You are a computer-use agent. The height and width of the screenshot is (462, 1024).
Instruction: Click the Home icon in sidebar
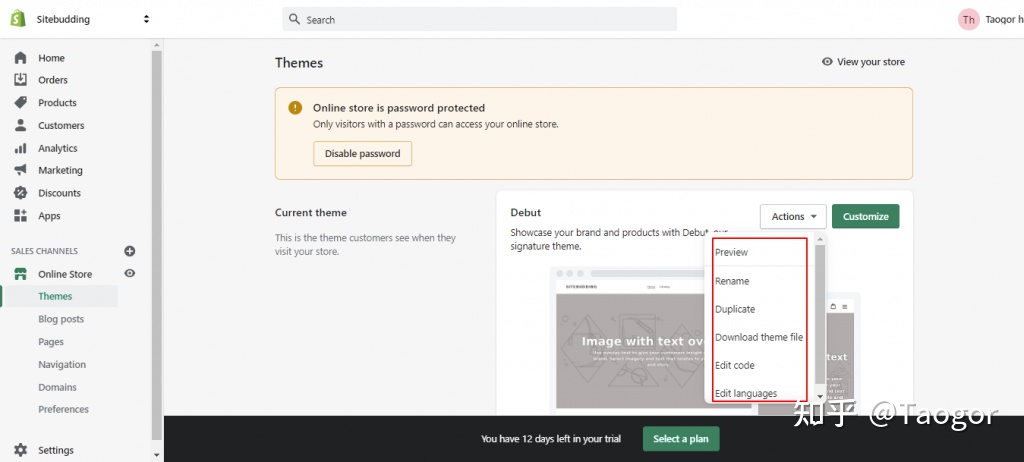[x=20, y=58]
